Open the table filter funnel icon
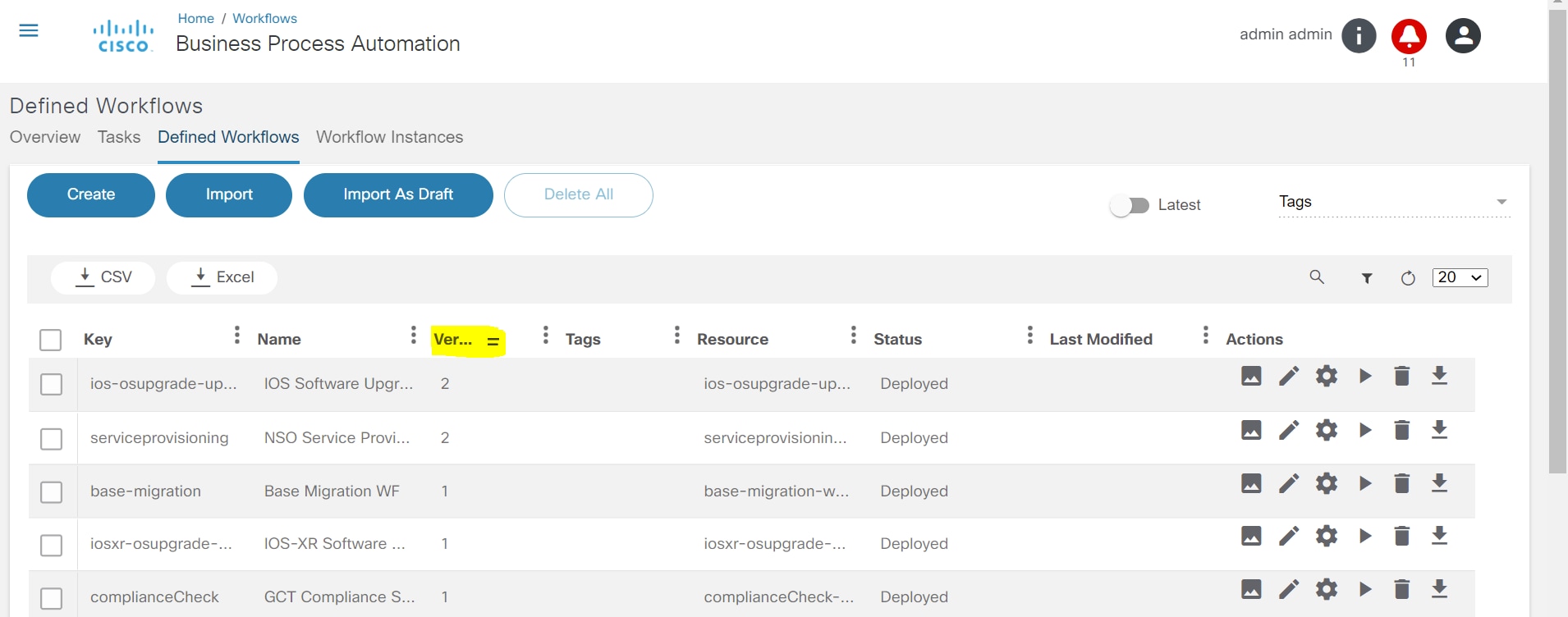Screen dimensions: 1568x617 [x=1367, y=278]
